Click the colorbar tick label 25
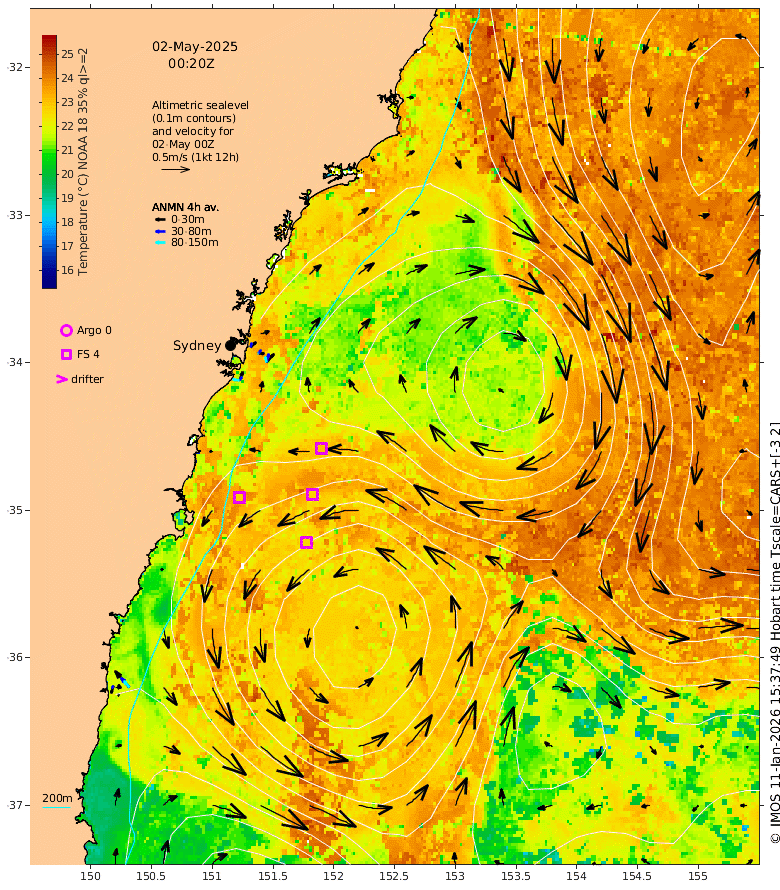Image resolution: width=780 pixels, height=890 pixels. tap(68, 54)
